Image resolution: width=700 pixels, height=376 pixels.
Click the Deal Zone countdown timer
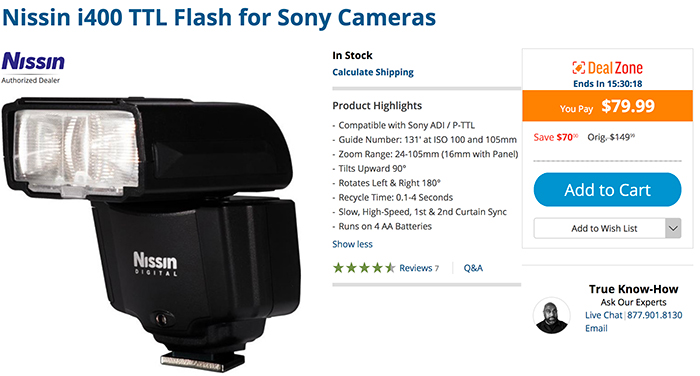tap(607, 84)
